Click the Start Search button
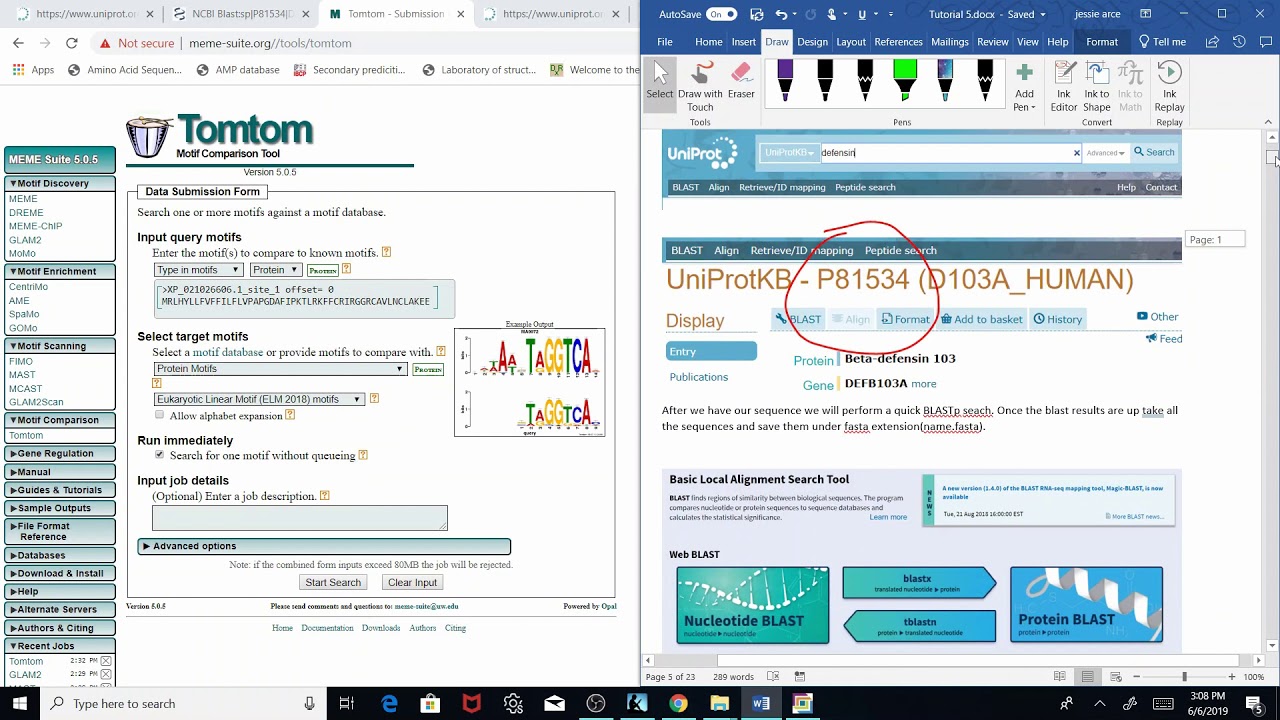 coord(333,582)
